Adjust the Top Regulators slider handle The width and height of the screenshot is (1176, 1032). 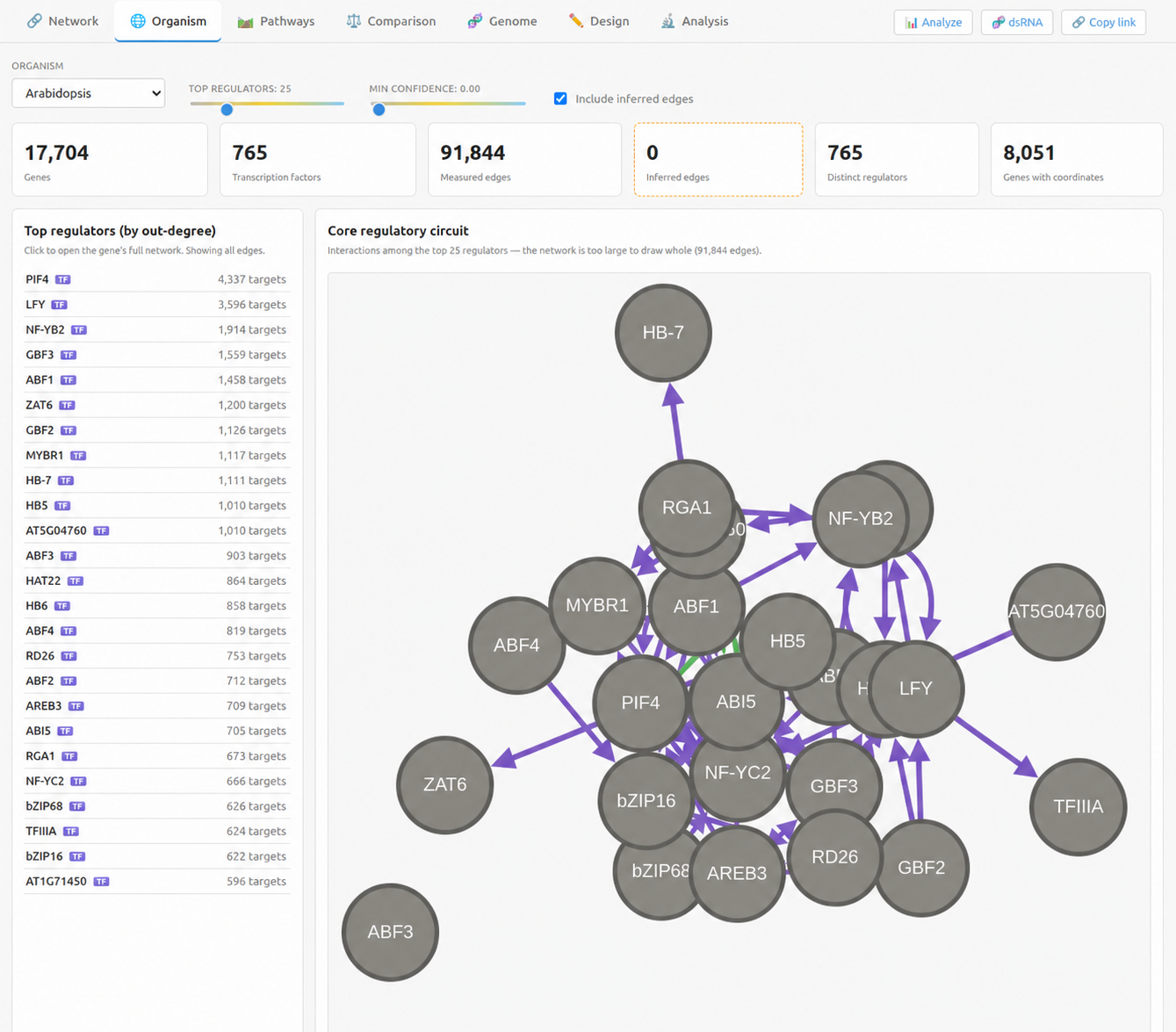coord(227,109)
